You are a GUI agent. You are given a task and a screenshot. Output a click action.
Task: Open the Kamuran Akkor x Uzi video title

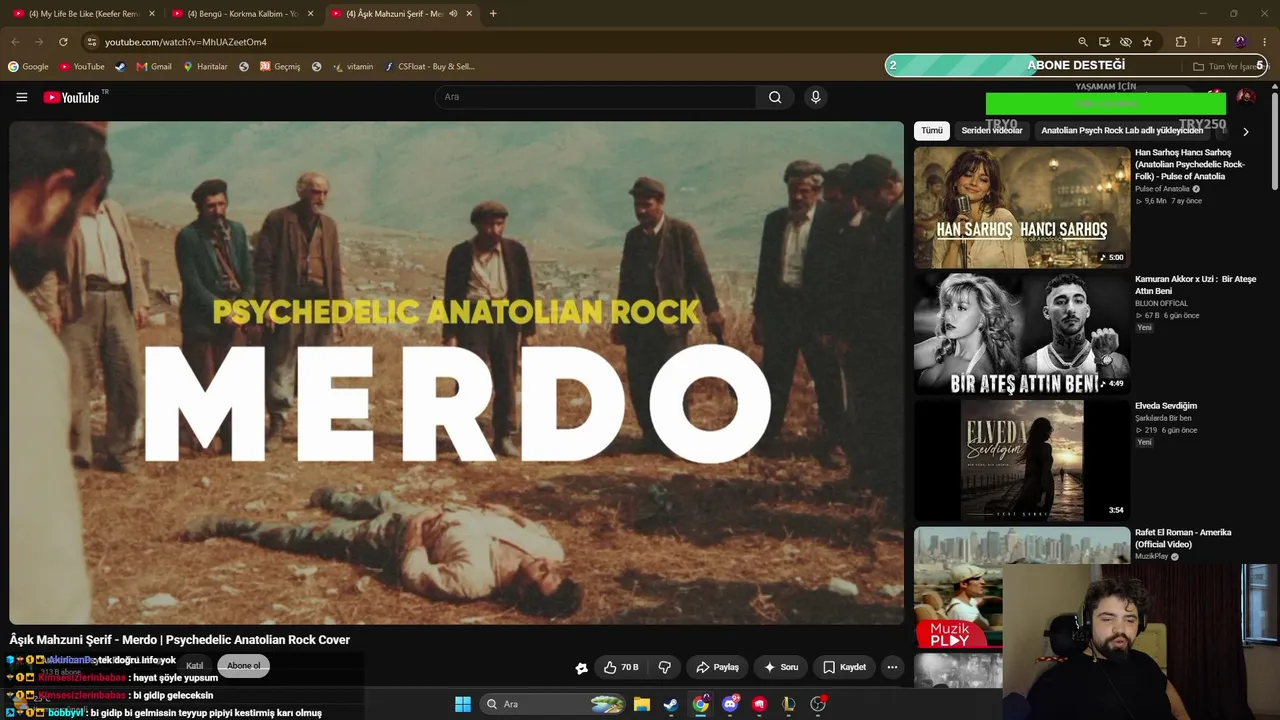(x=1195, y=285)
